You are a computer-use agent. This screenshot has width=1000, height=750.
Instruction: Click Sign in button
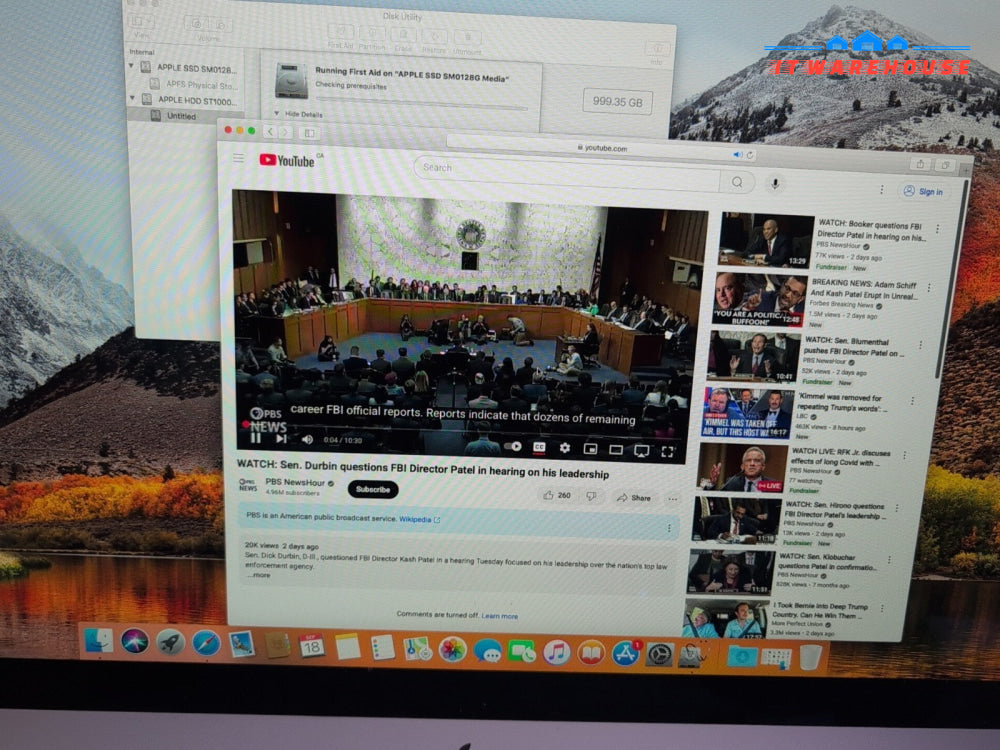[x=923, y=191]
